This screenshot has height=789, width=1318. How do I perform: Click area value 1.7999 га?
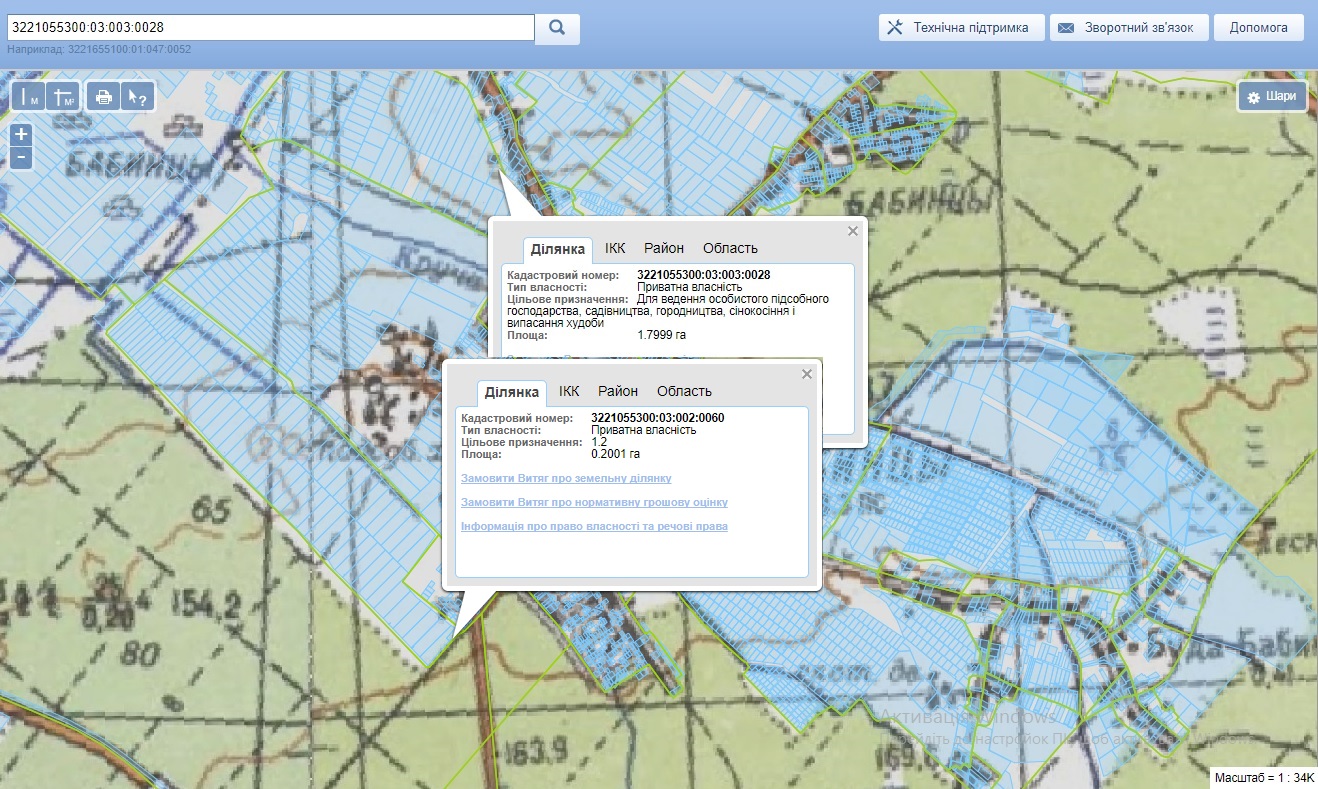click(661, 335)
